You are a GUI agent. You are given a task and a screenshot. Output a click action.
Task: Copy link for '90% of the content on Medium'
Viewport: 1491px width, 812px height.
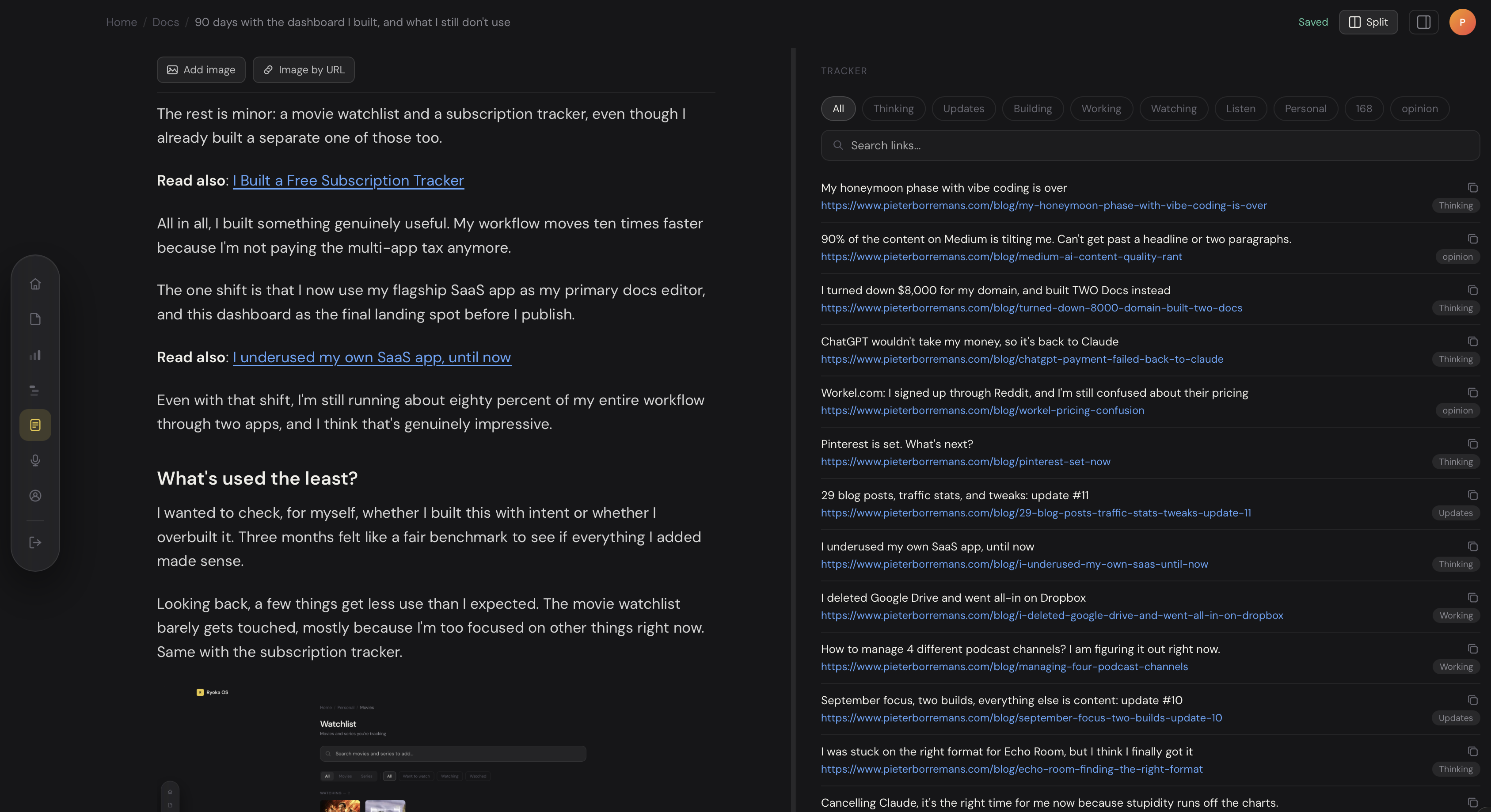click(x=1472, y=239)
